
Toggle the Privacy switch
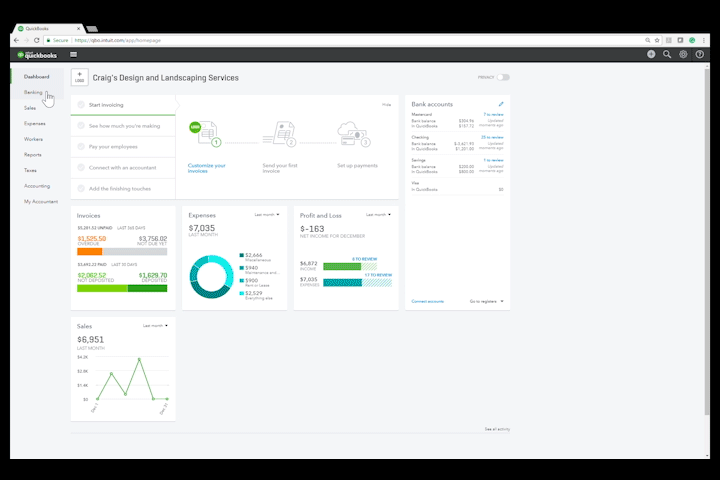click(x=503, y=77)
